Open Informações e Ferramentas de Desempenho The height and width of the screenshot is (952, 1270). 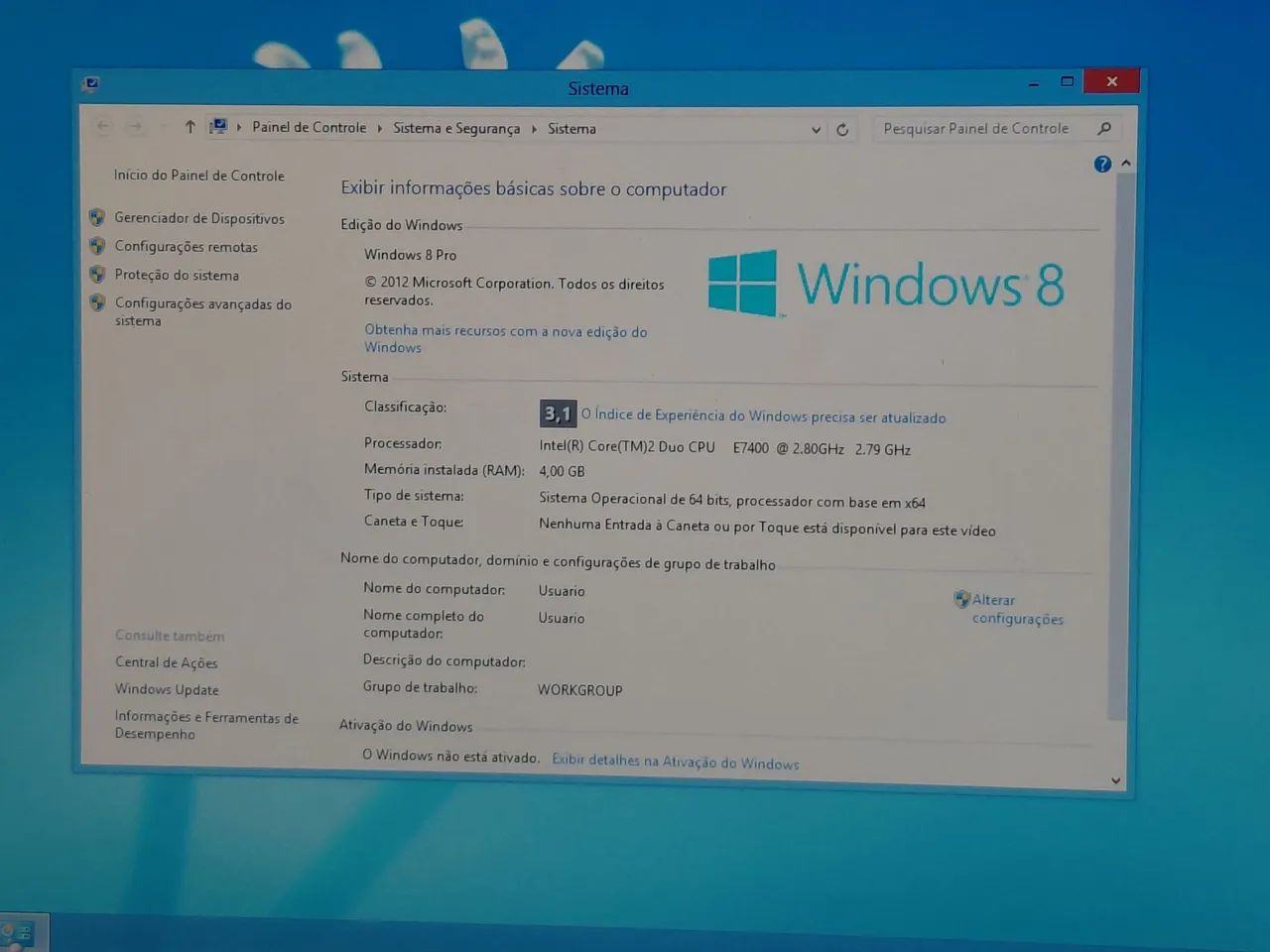[x=206, y=725]
